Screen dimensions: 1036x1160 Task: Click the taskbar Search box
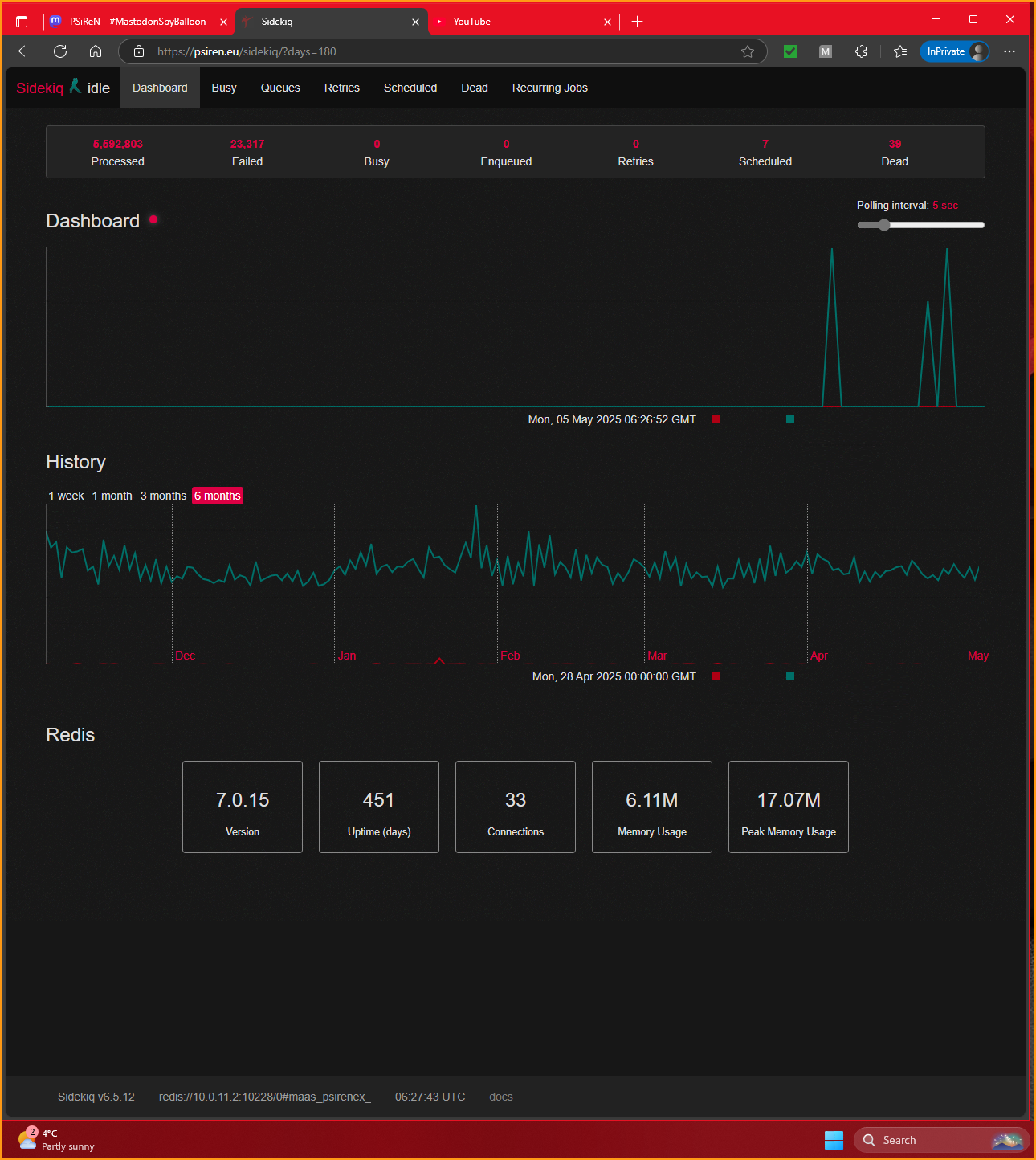[941, 1140]
